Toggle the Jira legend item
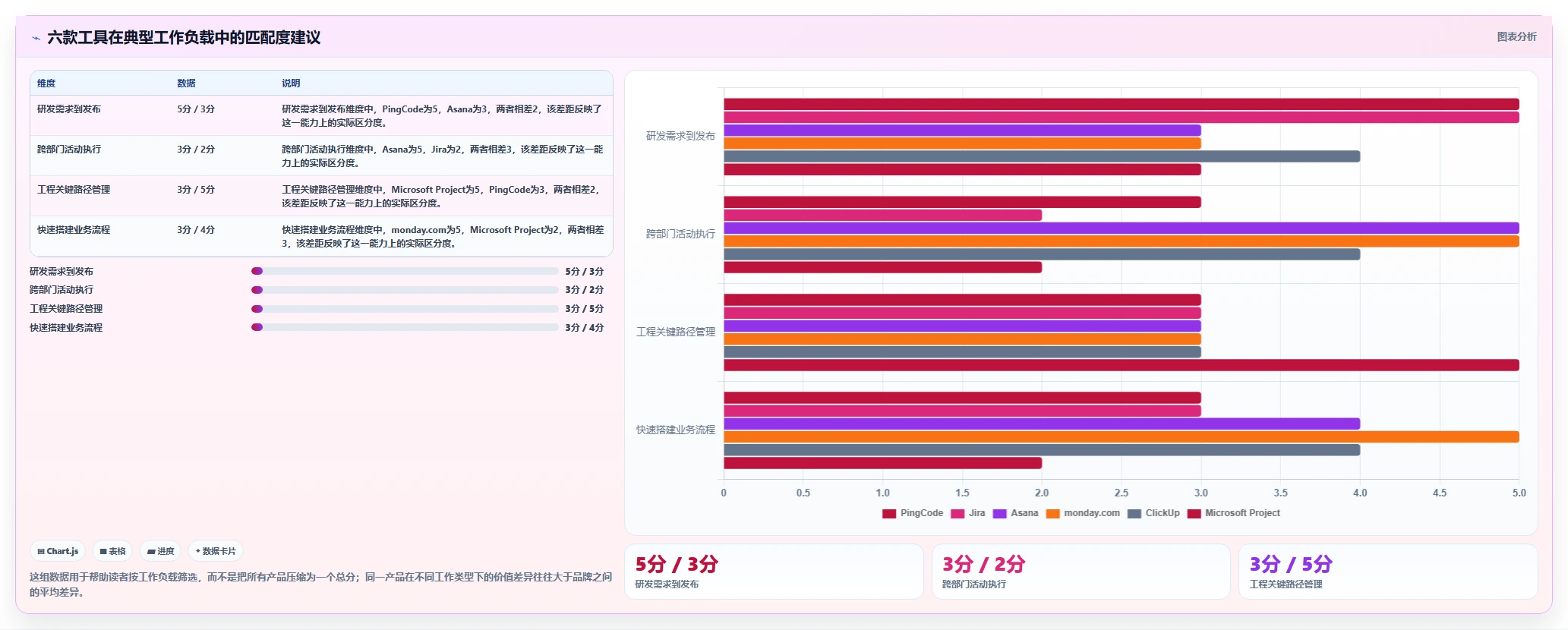1568x630 pixels. 968,513
